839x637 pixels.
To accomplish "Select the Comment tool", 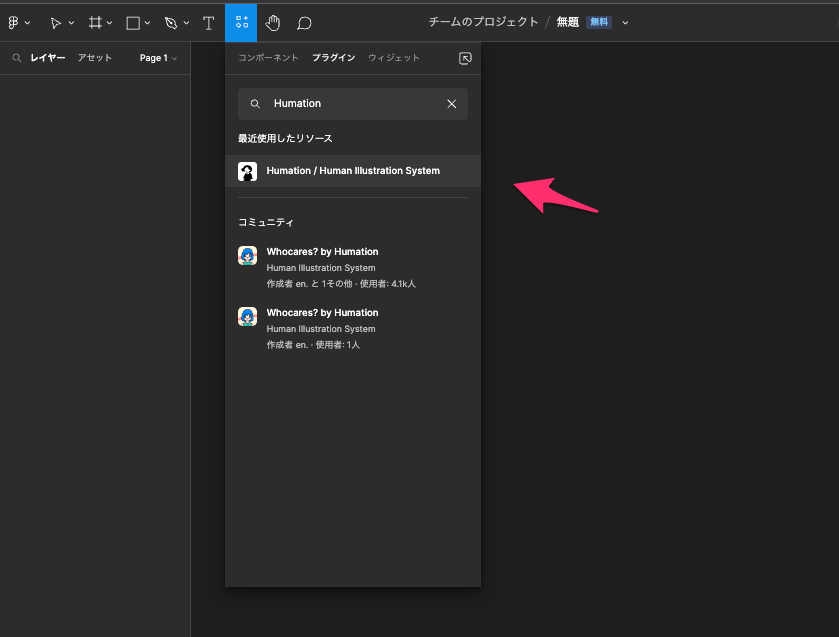I will point(304,22).
